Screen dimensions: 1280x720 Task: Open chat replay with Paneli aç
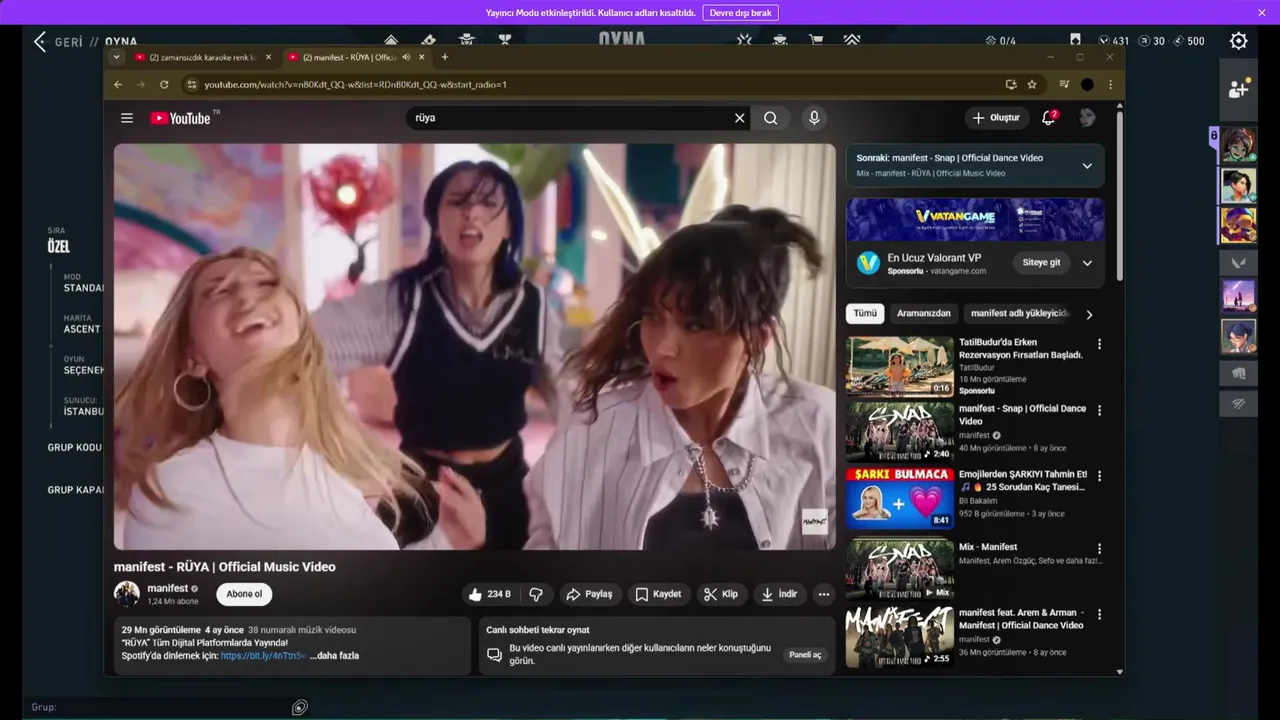805,655
